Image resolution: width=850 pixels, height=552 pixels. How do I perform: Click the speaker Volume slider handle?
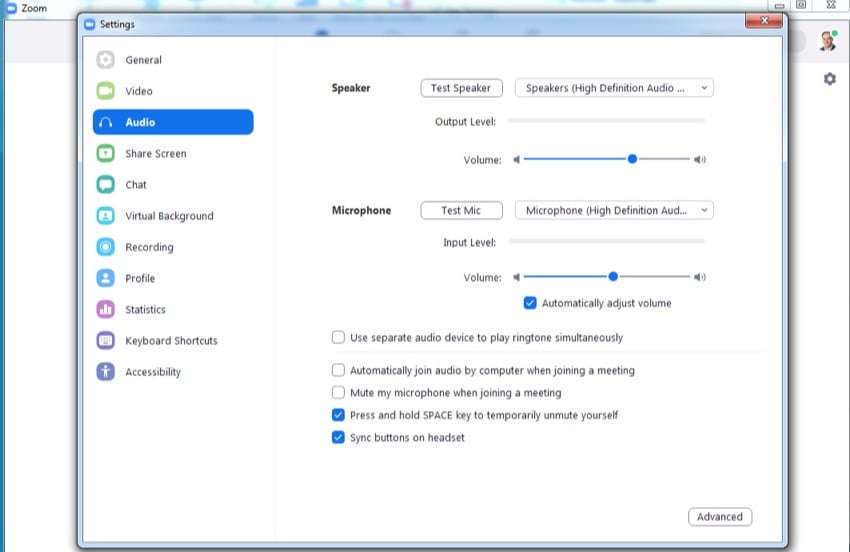coord(632,159)
